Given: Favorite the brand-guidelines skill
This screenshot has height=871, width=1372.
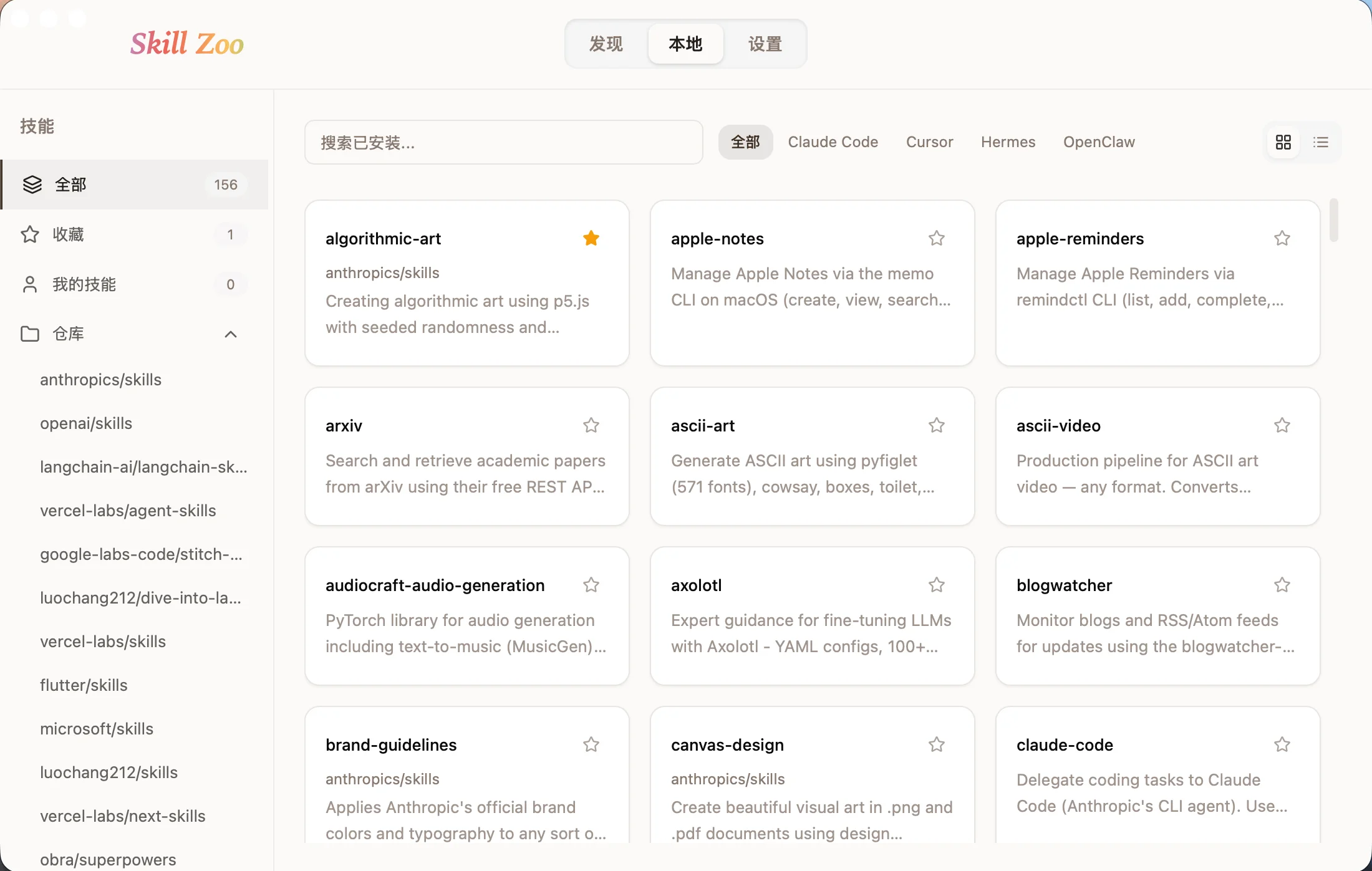Looking at the screenshot, I should click(x=591, y=744).
